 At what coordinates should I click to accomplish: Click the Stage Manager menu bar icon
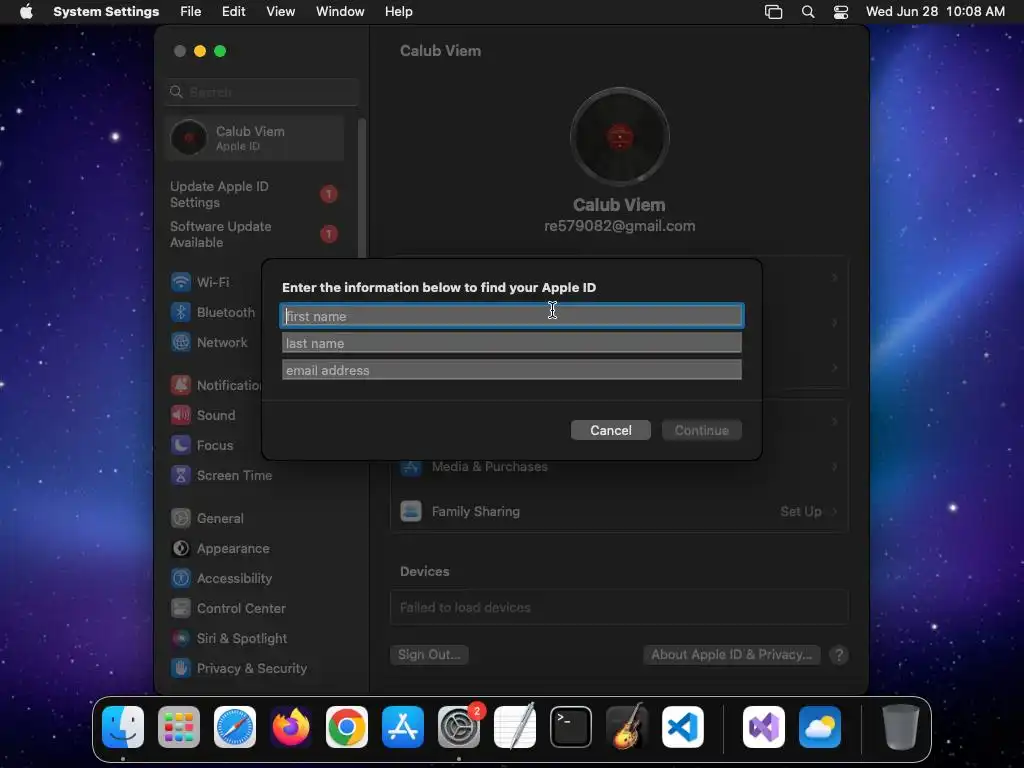(773, 12)
